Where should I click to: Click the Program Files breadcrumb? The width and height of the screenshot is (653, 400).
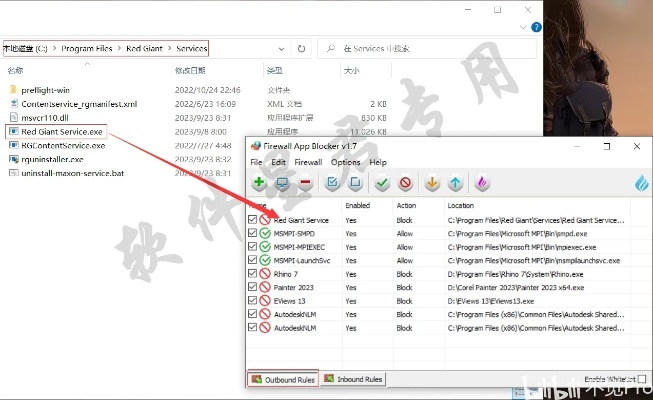click(x=87, y=48)
